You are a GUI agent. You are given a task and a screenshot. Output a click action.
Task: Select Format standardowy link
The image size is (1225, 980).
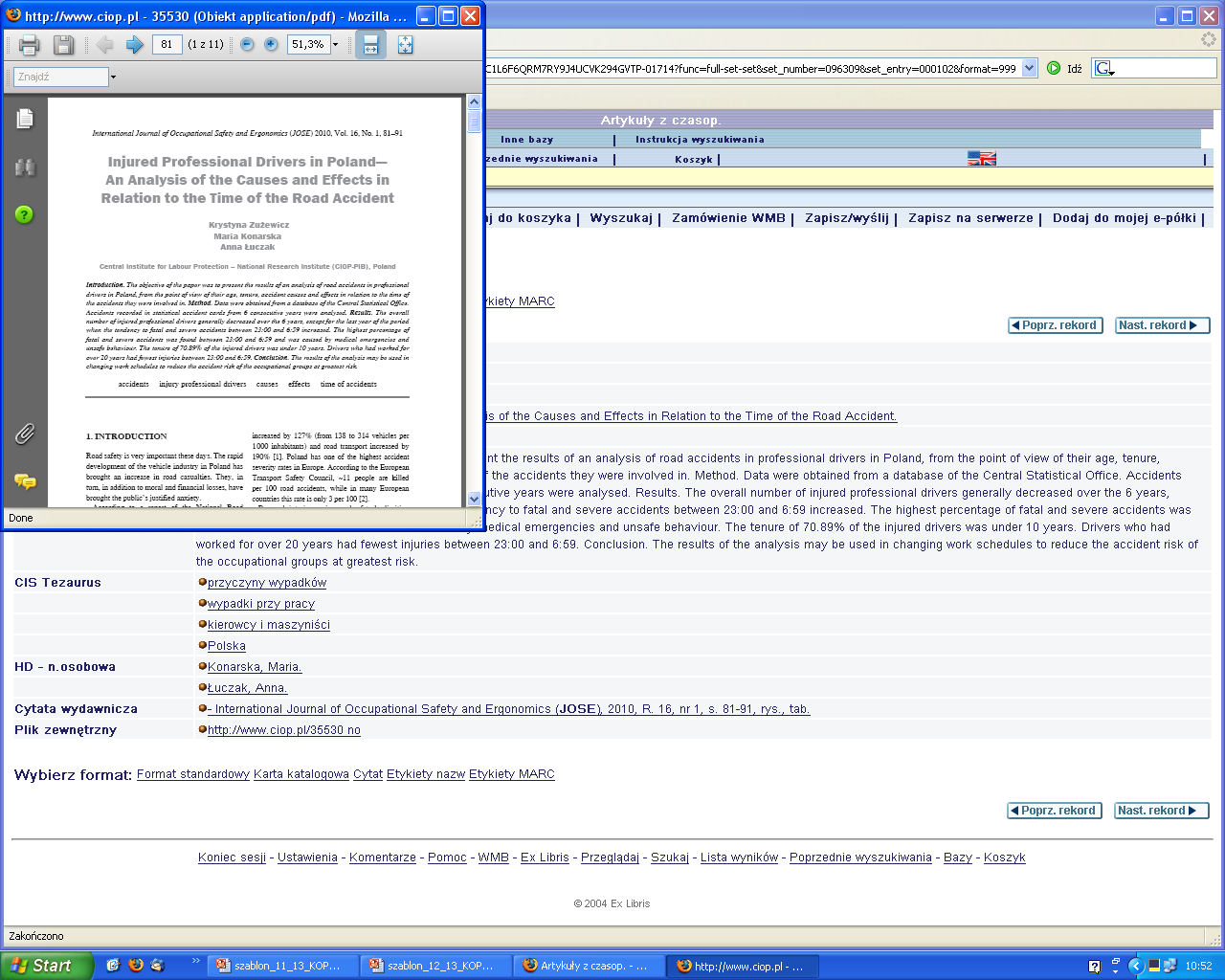tap(193, 774)
